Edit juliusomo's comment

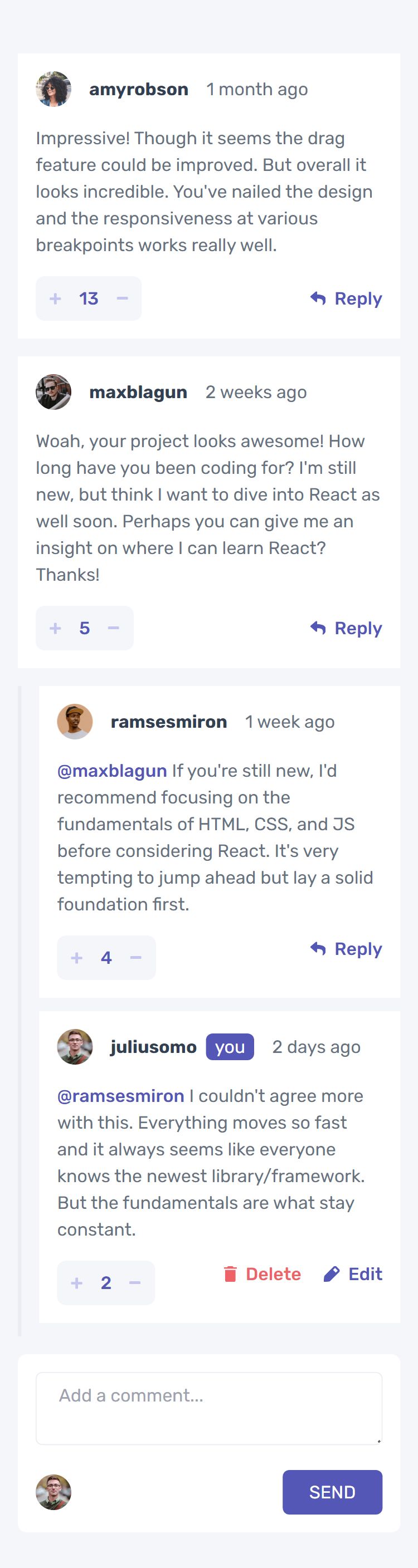point(353,1273)
